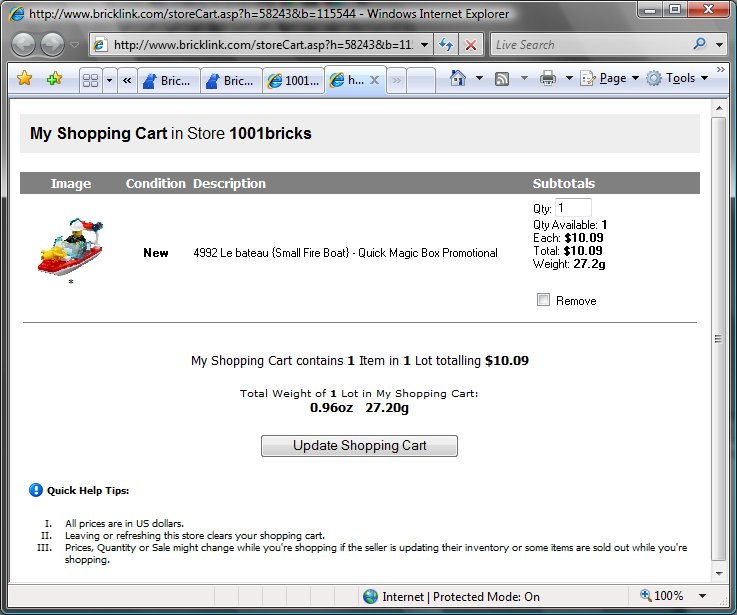The height and width of the screenshot is (615, 737).
Task: Refresh the page with the Refresh icon
Action: click(x=446, y=45)
